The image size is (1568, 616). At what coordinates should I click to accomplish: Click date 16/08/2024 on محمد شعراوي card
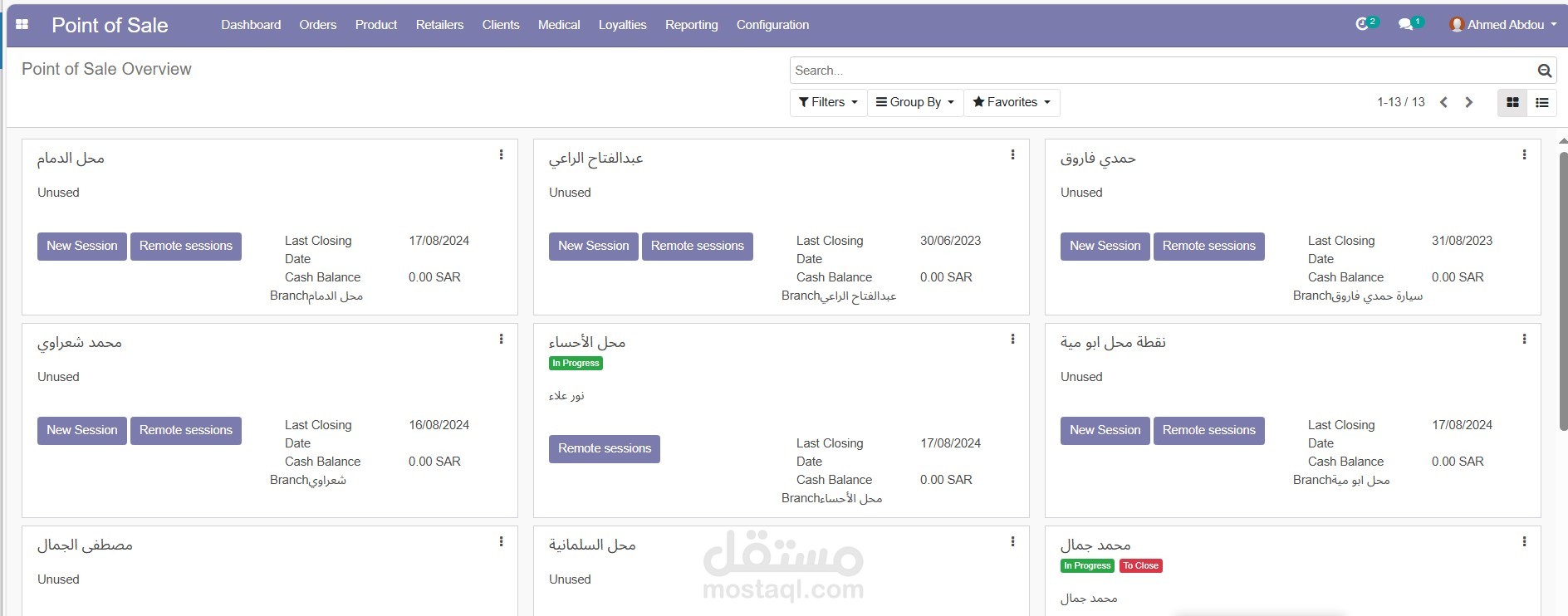tap(439, 425)
